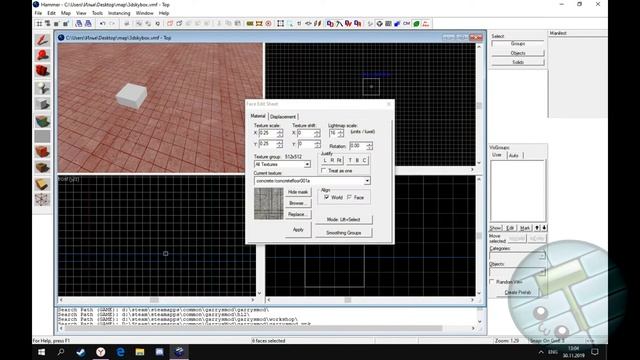Select the red Camera tool
Image resolution: width=640 pixels, height=360 pixels.
click(x=42, y=71)
